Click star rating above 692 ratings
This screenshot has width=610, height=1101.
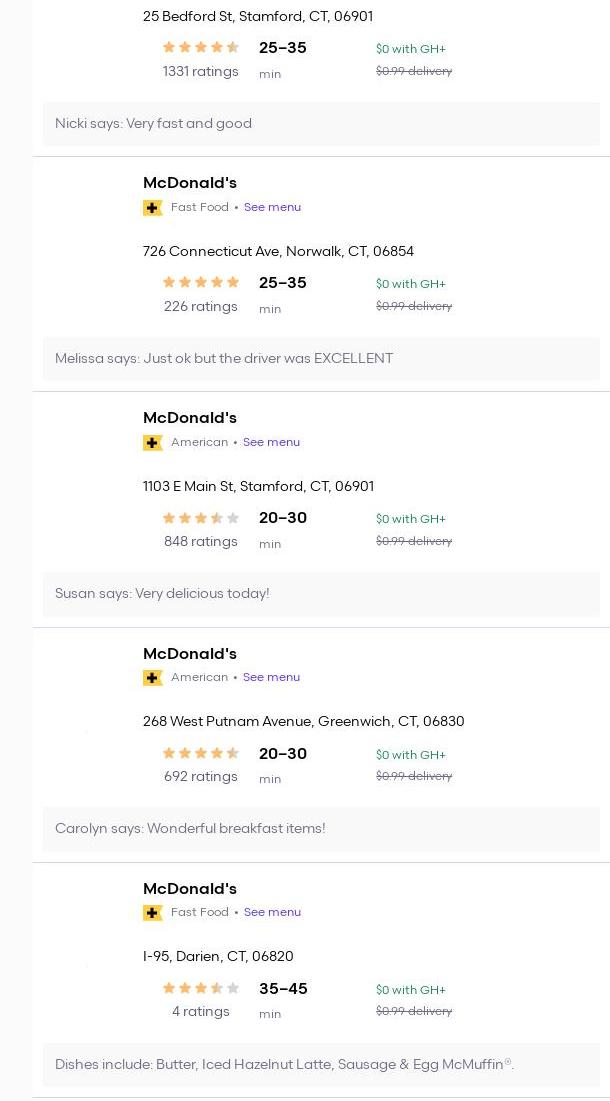pyautogui.click(x=201, y=753)
